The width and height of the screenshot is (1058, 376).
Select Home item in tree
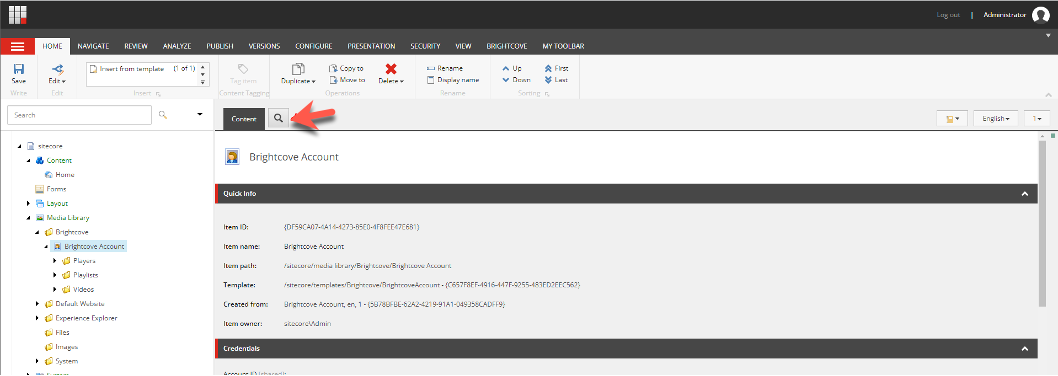click(x=64, y=175)
